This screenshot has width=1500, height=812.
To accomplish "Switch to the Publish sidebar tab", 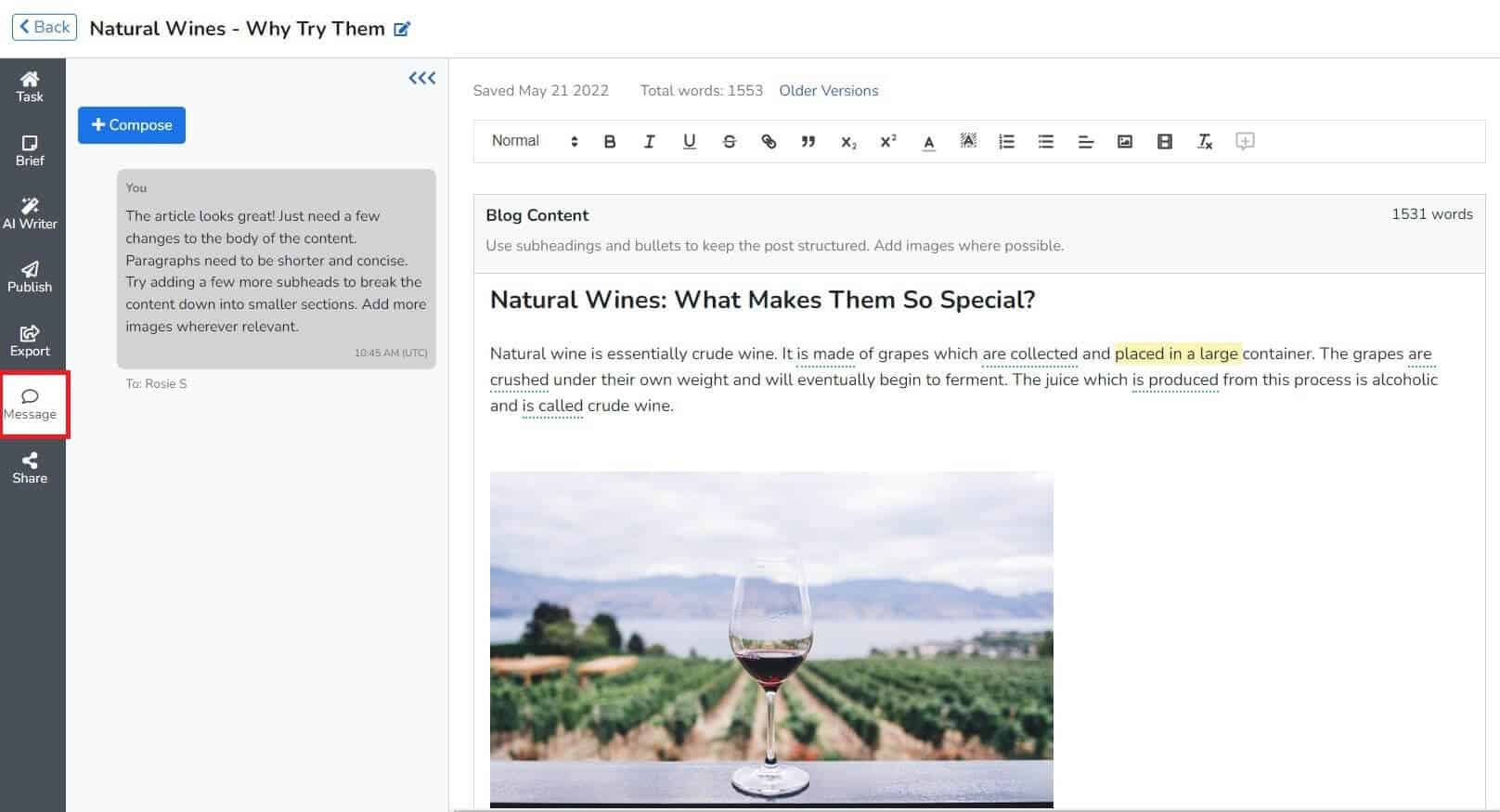I will point(30,277).
